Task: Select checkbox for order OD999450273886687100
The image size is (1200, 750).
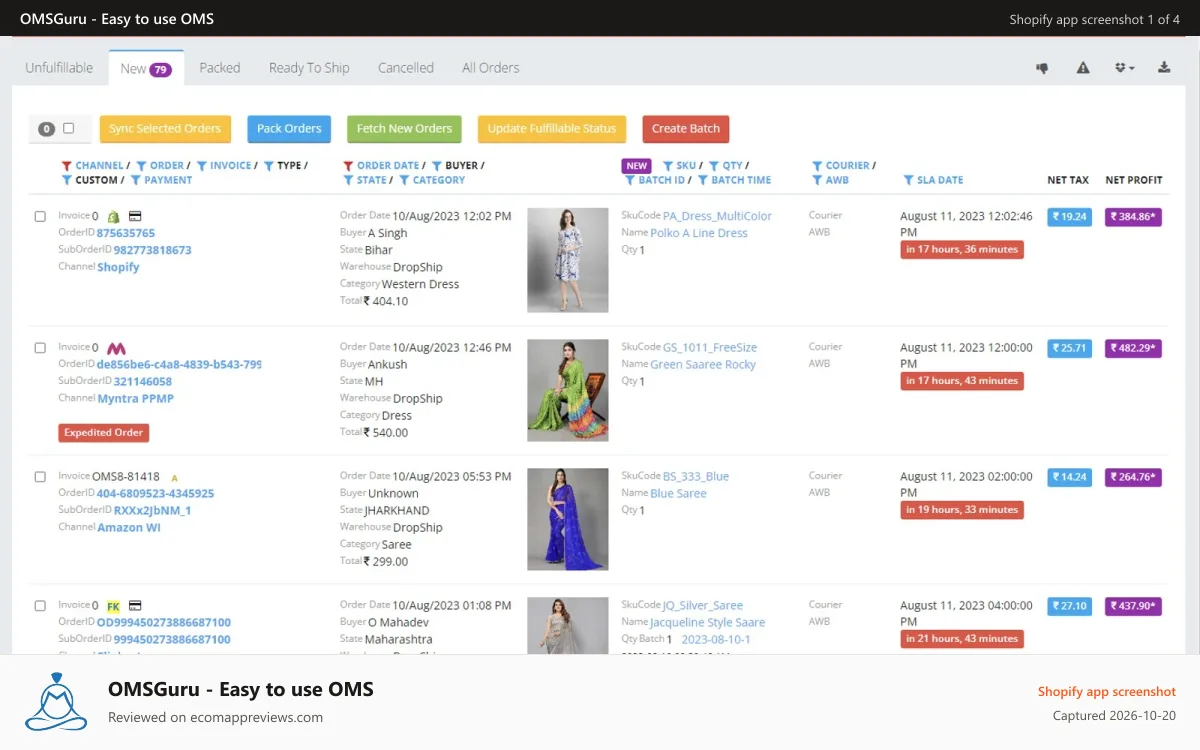Action: (40, 606)
